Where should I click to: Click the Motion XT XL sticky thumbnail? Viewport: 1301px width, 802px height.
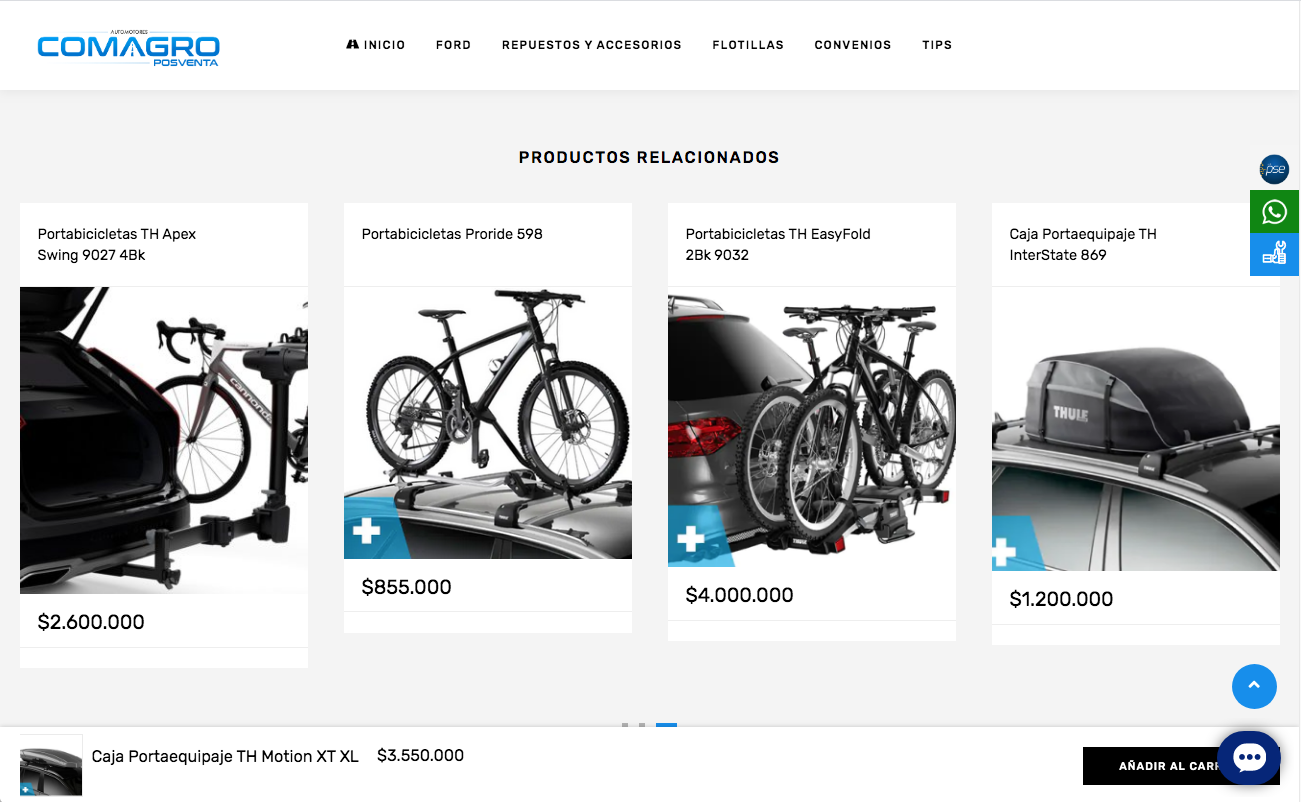tap(51, 765)
